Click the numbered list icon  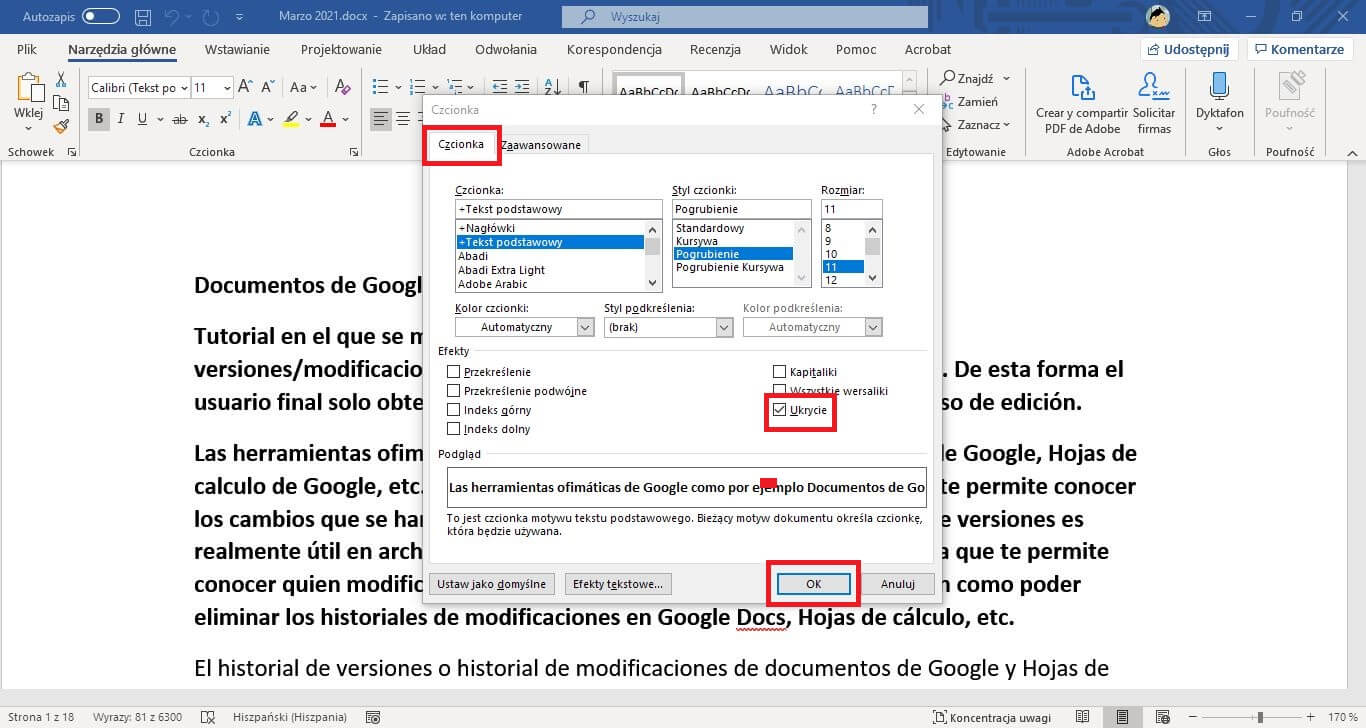(x=418, y=88)
